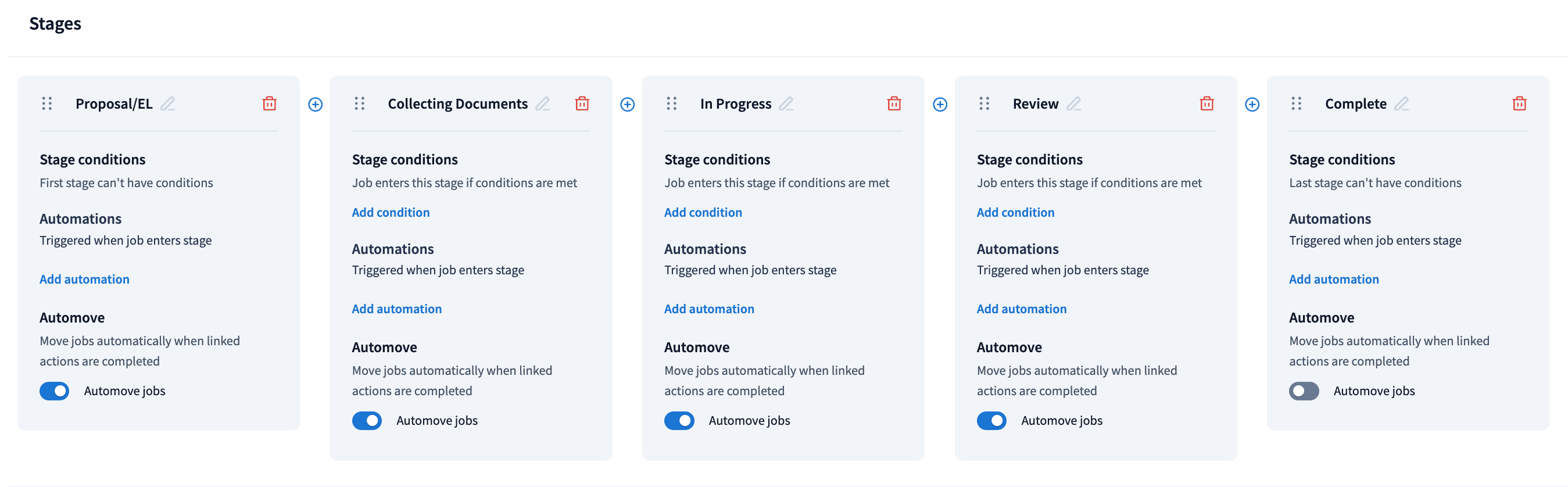The height and width of the screenshot is (487, 1568).
Task: Turn off Automove jobs in Review stage
Action: point(991,421)
